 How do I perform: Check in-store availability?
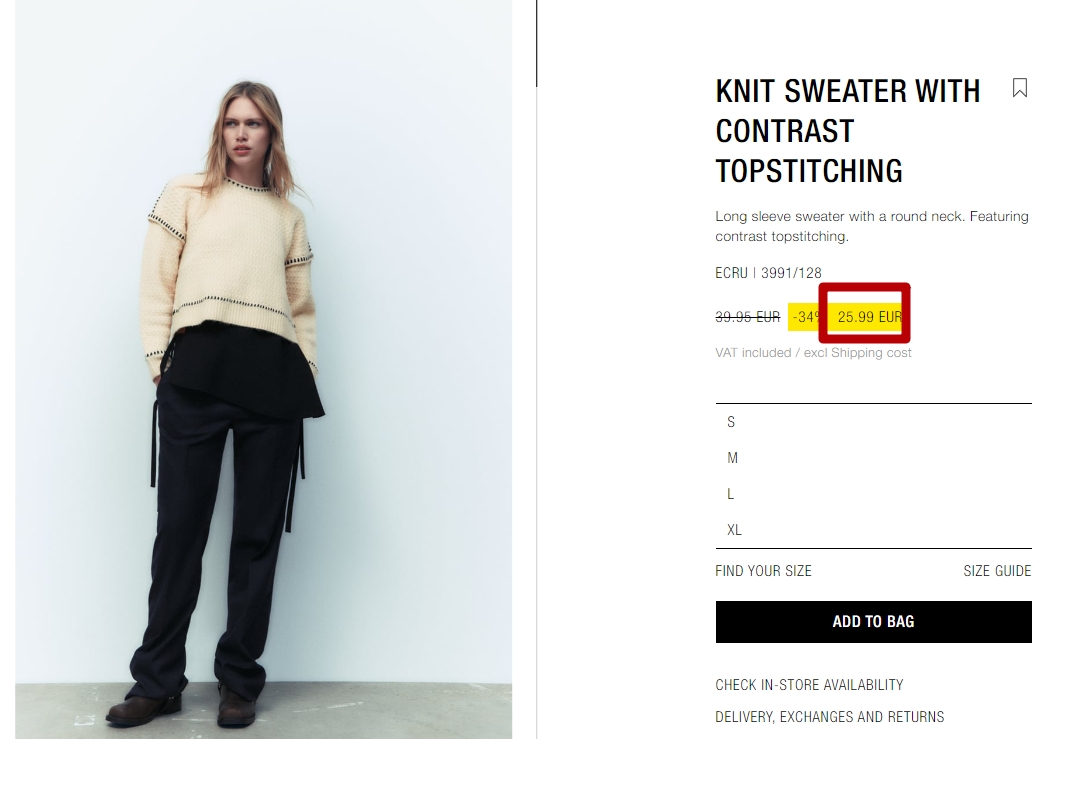point(809,685)
